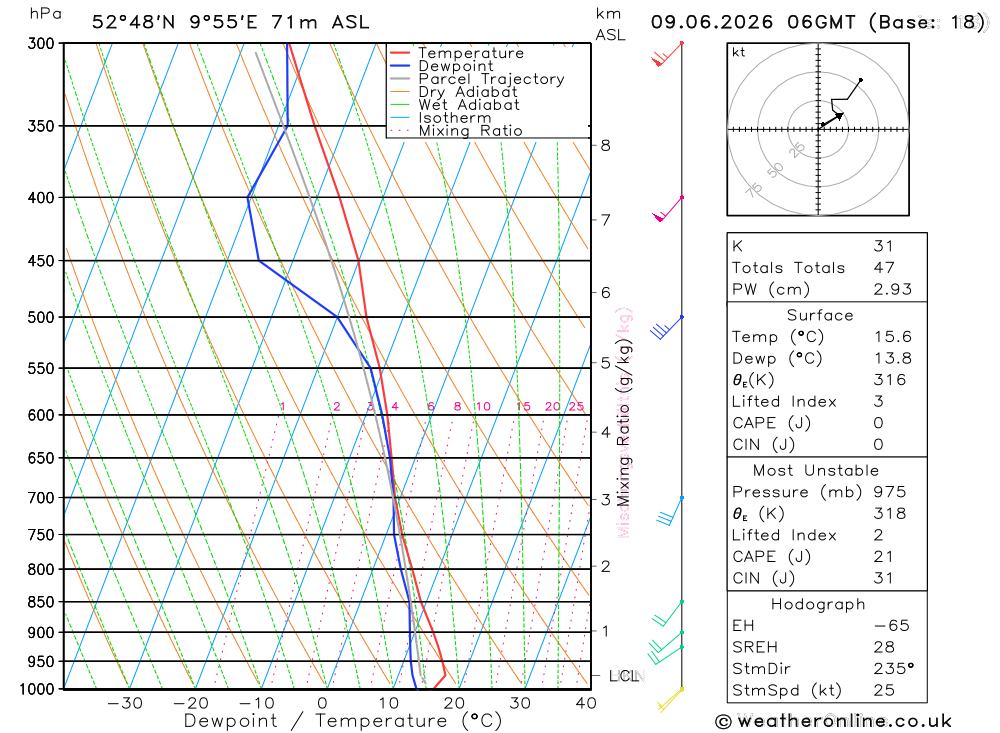
Task: Click the hodograph storm motion arrow
Action: pyautogui.click(x=832, y=119)
